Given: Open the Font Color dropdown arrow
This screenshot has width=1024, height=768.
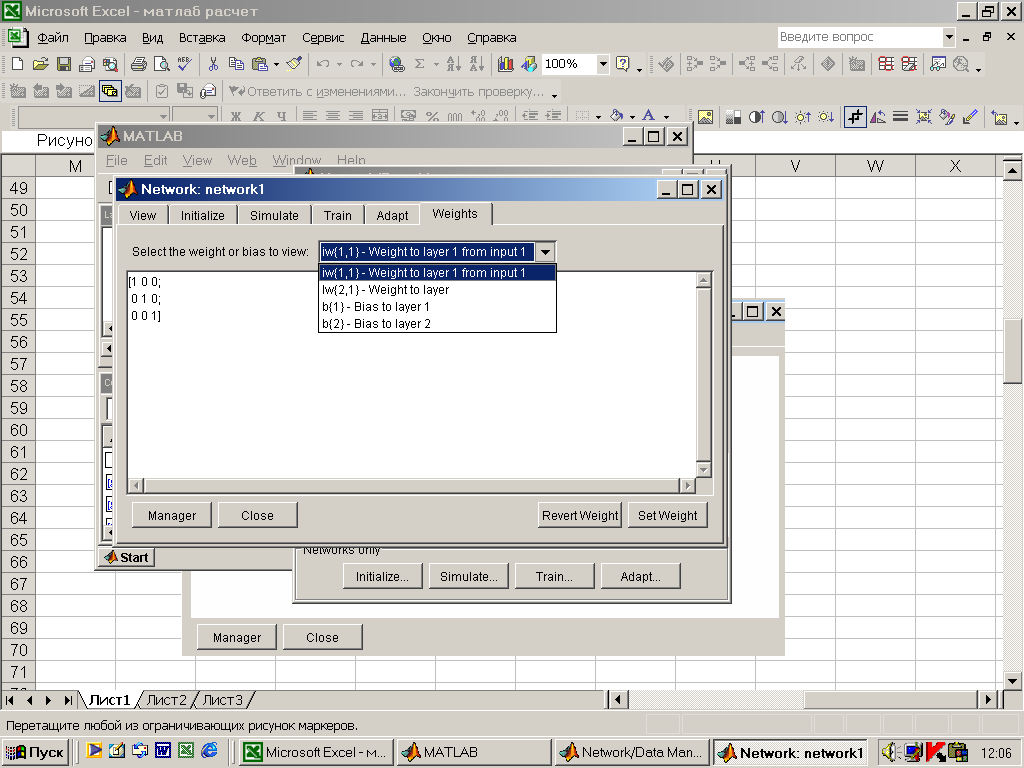Looking at the screenshot, I should [x=666, y=118].
